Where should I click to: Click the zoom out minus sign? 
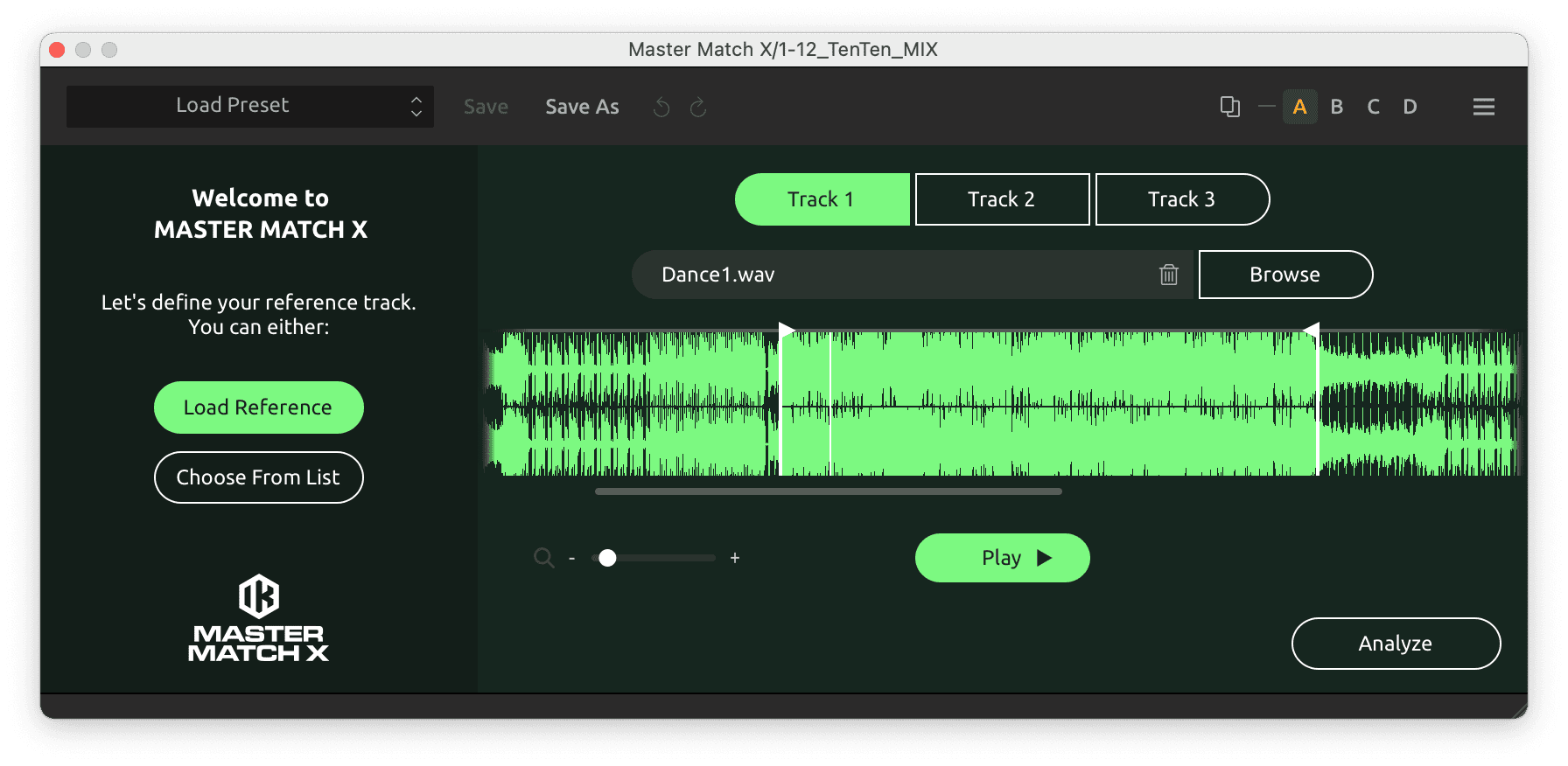571,558
